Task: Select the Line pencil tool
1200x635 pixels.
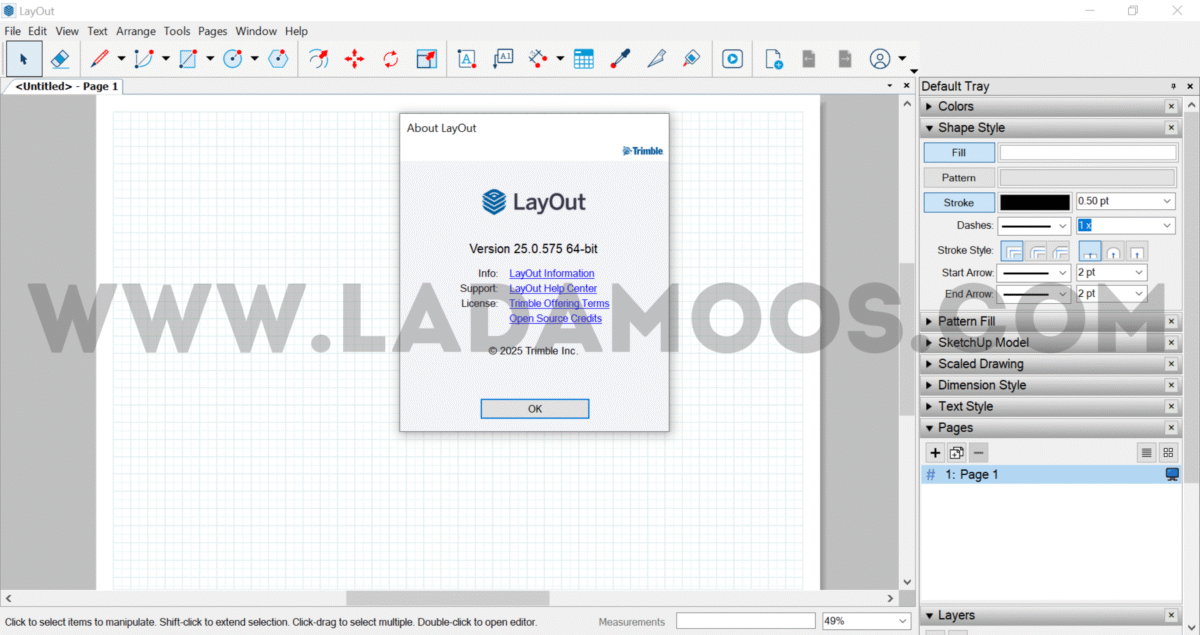Action: pos(100,59)
